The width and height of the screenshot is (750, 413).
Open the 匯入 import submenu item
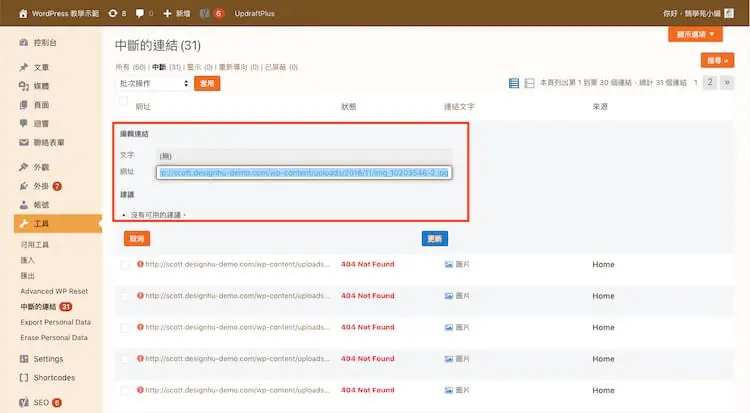pos(27,260)
